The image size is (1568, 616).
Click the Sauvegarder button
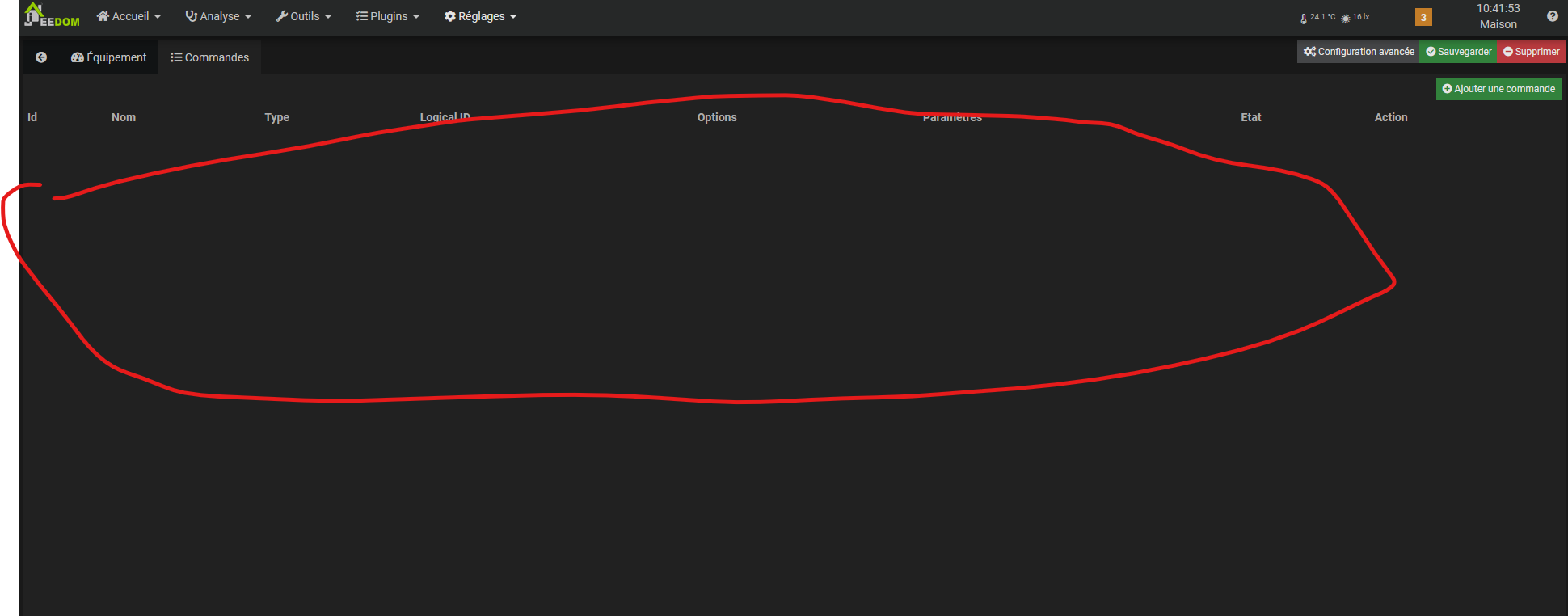(x=1459, y=52)
